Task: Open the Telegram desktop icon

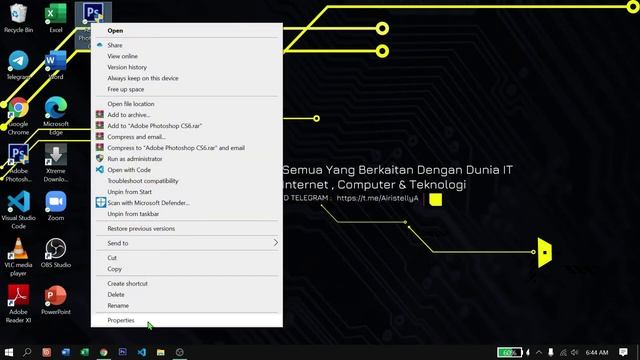Action: click(18, 65)
